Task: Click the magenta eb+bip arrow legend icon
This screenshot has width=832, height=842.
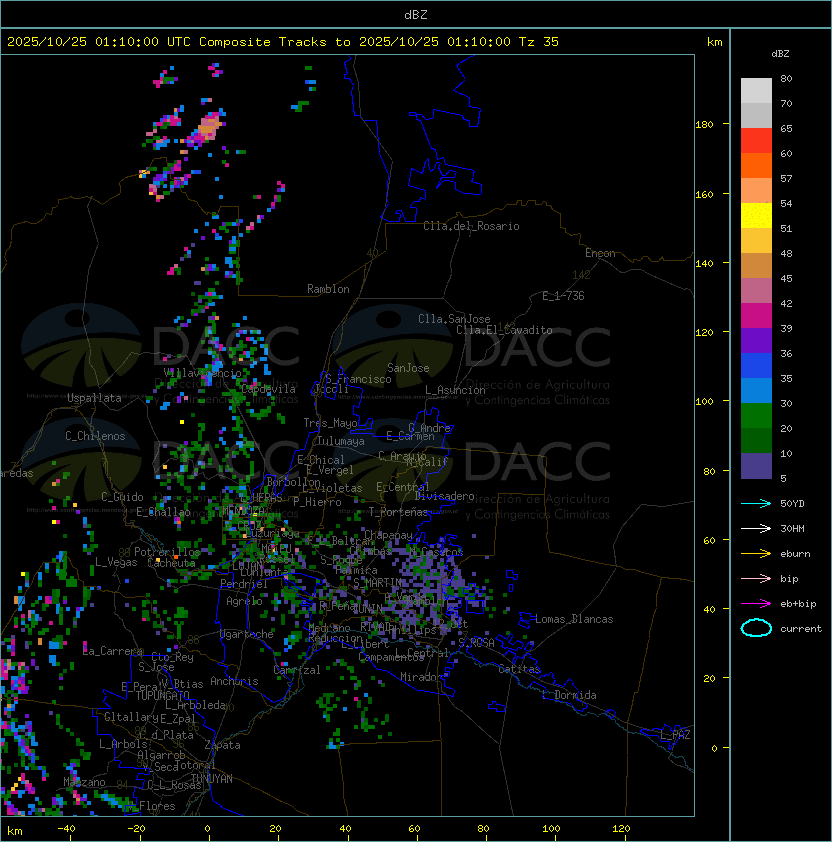Action: coord(756,604)
